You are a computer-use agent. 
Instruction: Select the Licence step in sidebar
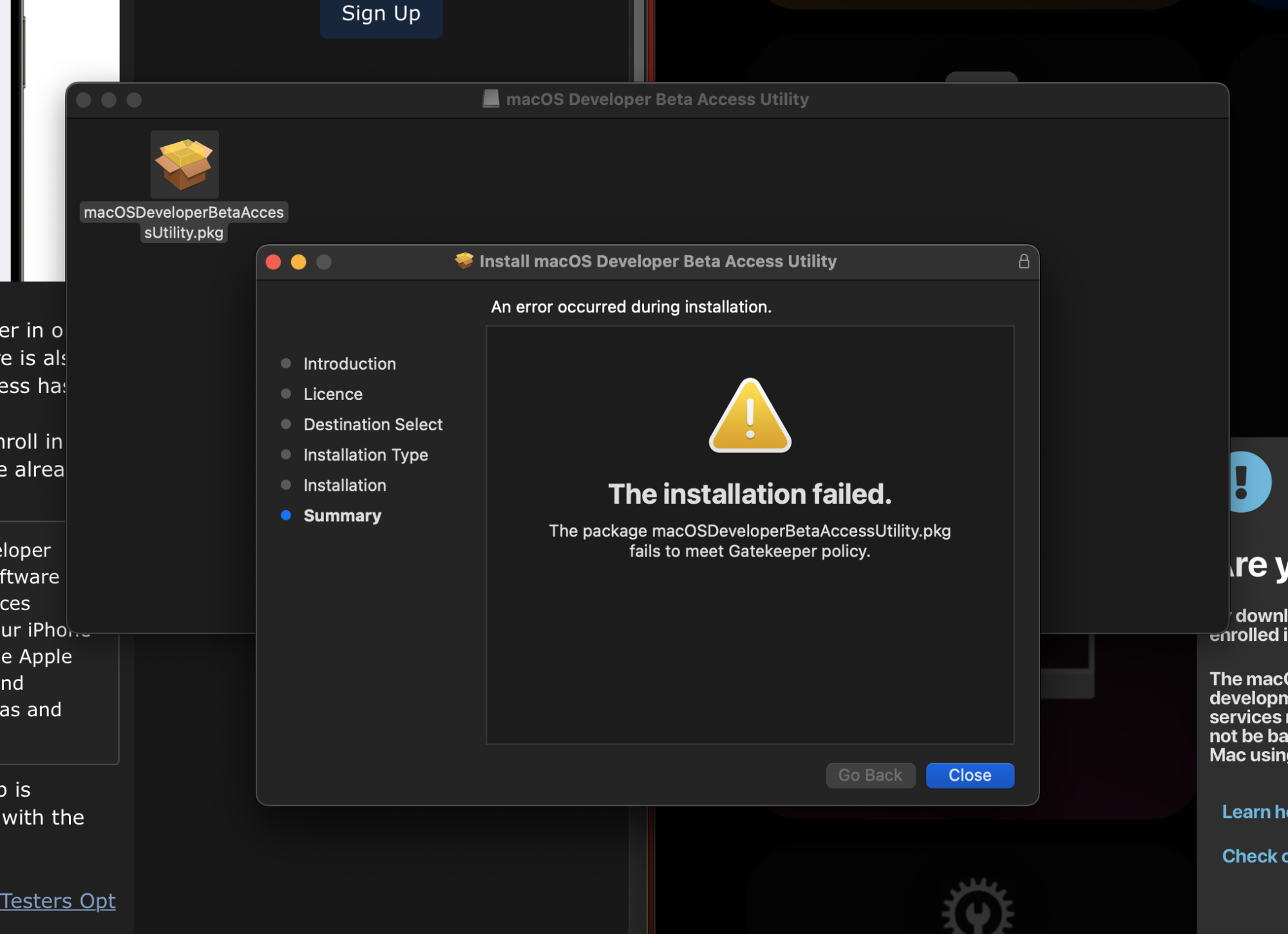click(332, 394)
